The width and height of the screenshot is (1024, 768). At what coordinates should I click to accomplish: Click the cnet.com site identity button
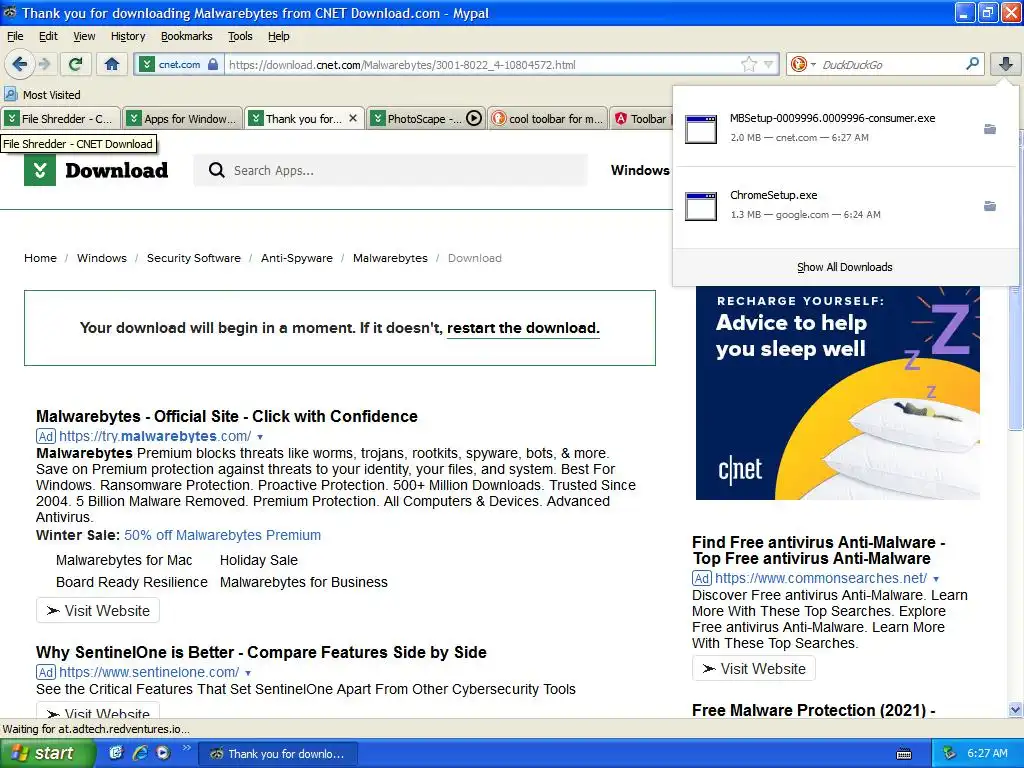tap(179, 65)
